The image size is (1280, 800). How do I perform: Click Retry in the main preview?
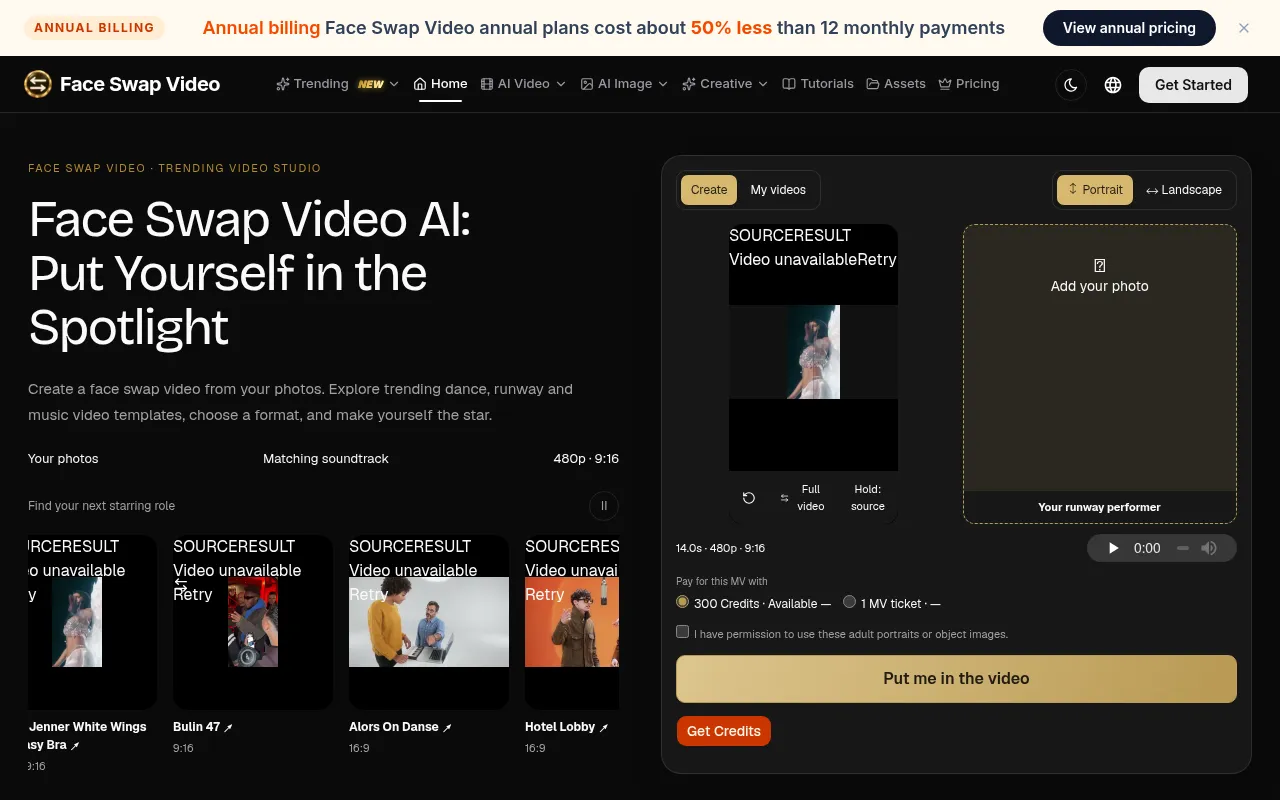[877, 260]
